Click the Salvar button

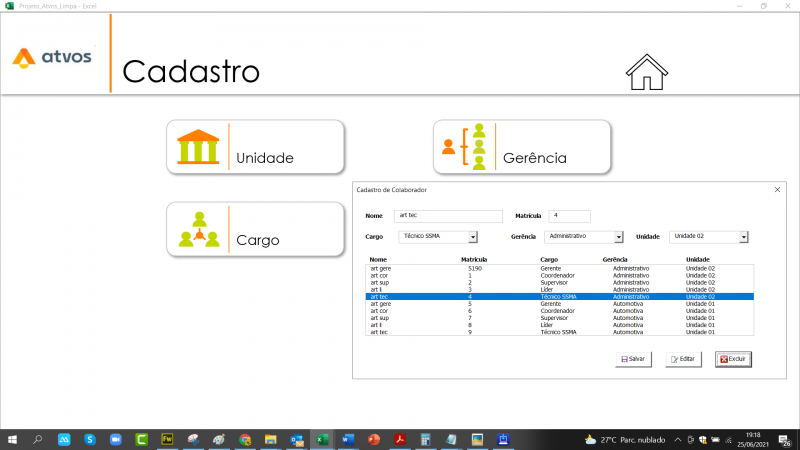[x=632, y=359]
